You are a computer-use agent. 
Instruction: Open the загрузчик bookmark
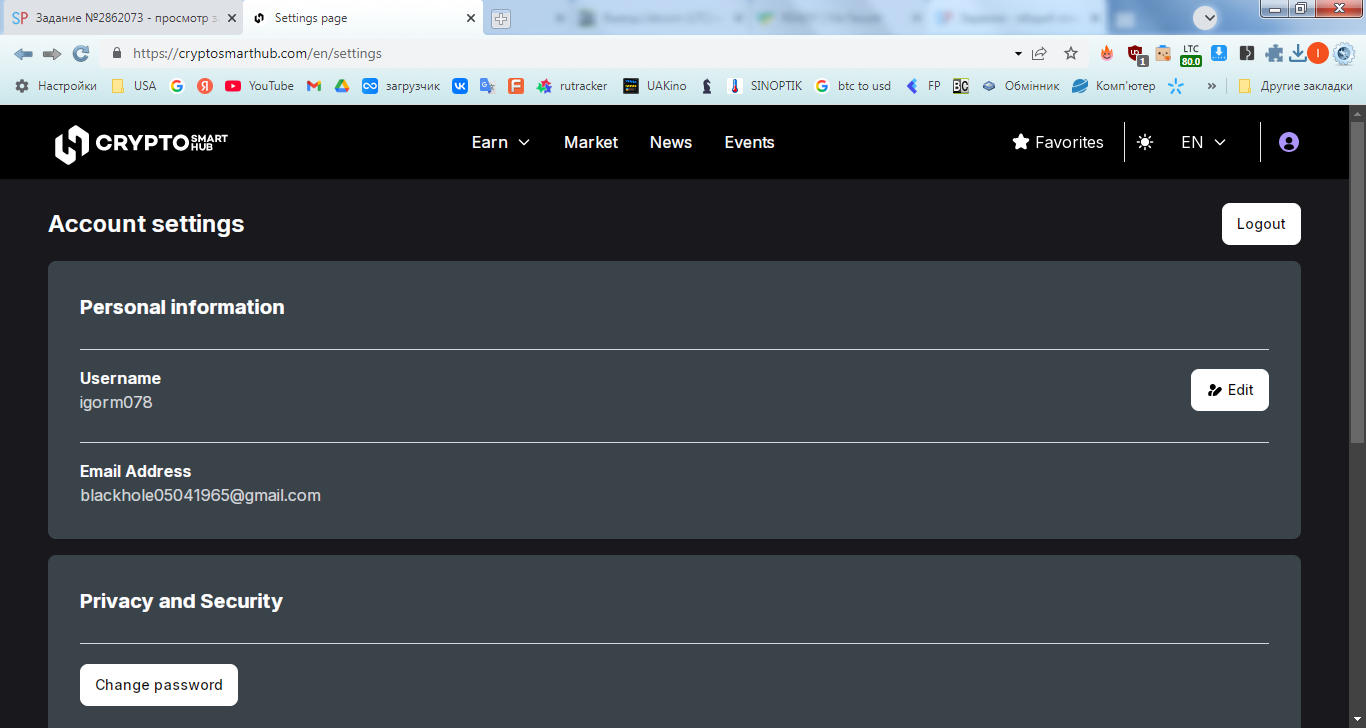click(x=401, y=86)
